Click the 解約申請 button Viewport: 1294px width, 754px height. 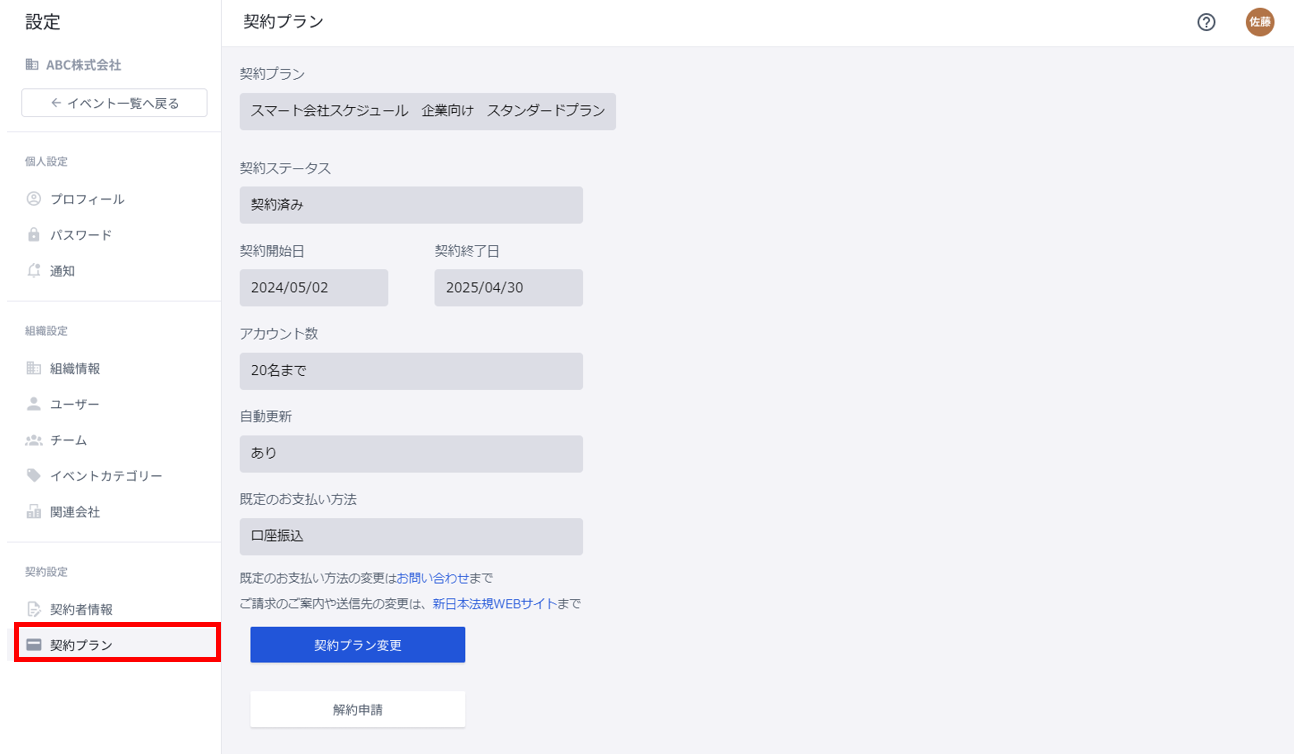[358, 709]
